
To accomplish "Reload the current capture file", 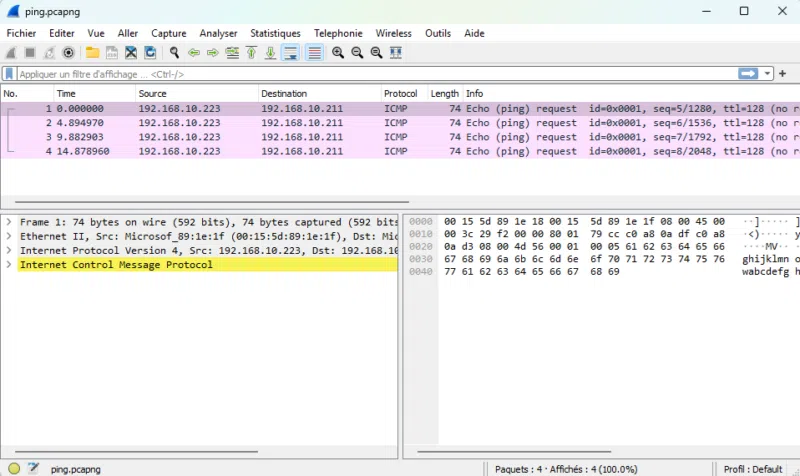I will (150, 53).
